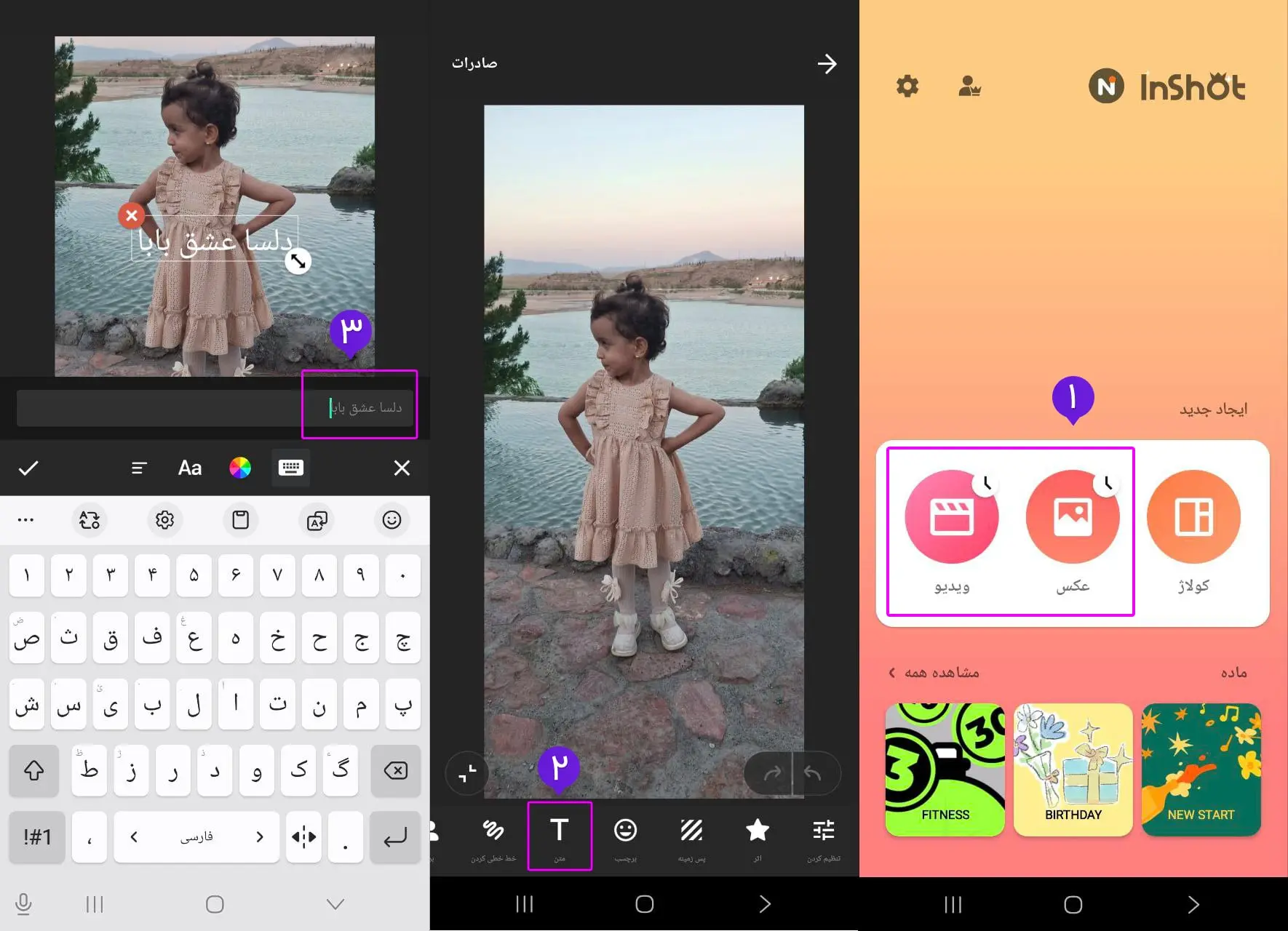The width and height of the screenshot is (1288, 931).
Task: Open the text color wheel picker
Action: (x=240, y=468)
